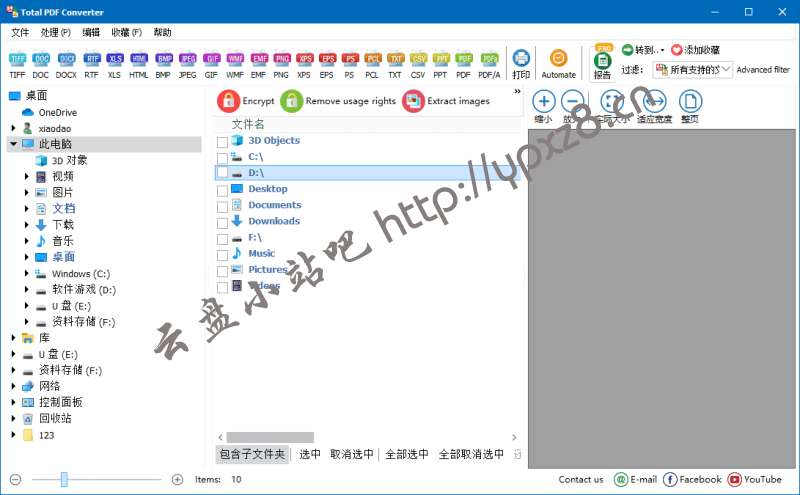The image size is (800, 495).
Task: Open the Advanced filter link
Action: (x=763, y=69)
